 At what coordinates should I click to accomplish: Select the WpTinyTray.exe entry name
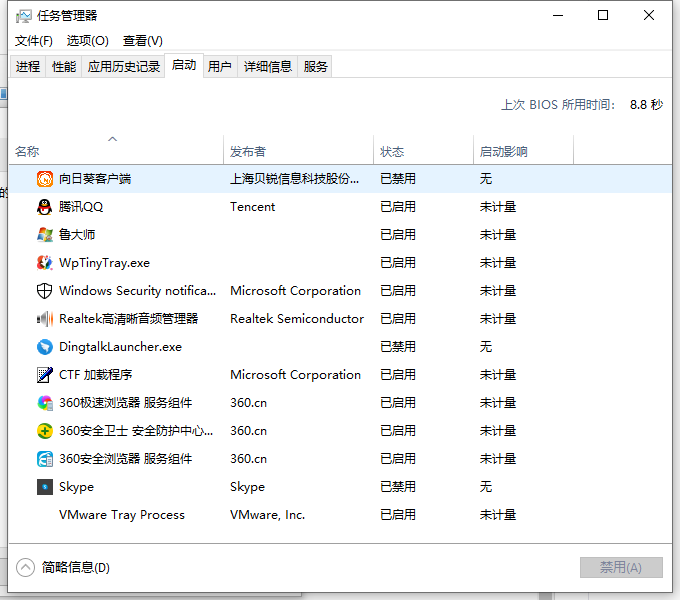tap(105, 263)
